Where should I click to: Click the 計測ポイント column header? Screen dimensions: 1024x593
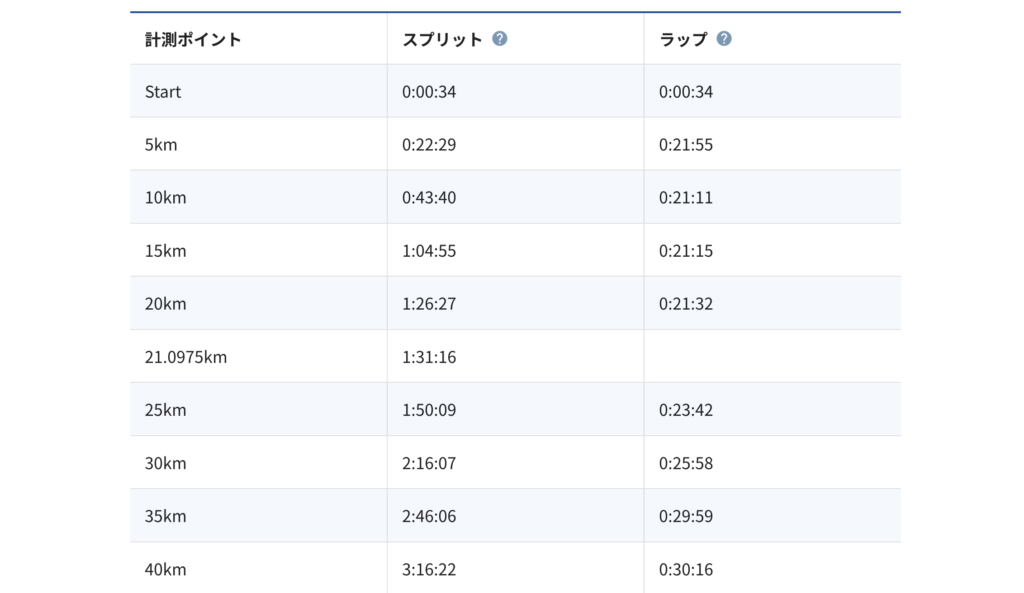pyautogui.click(x=193, y=40)
